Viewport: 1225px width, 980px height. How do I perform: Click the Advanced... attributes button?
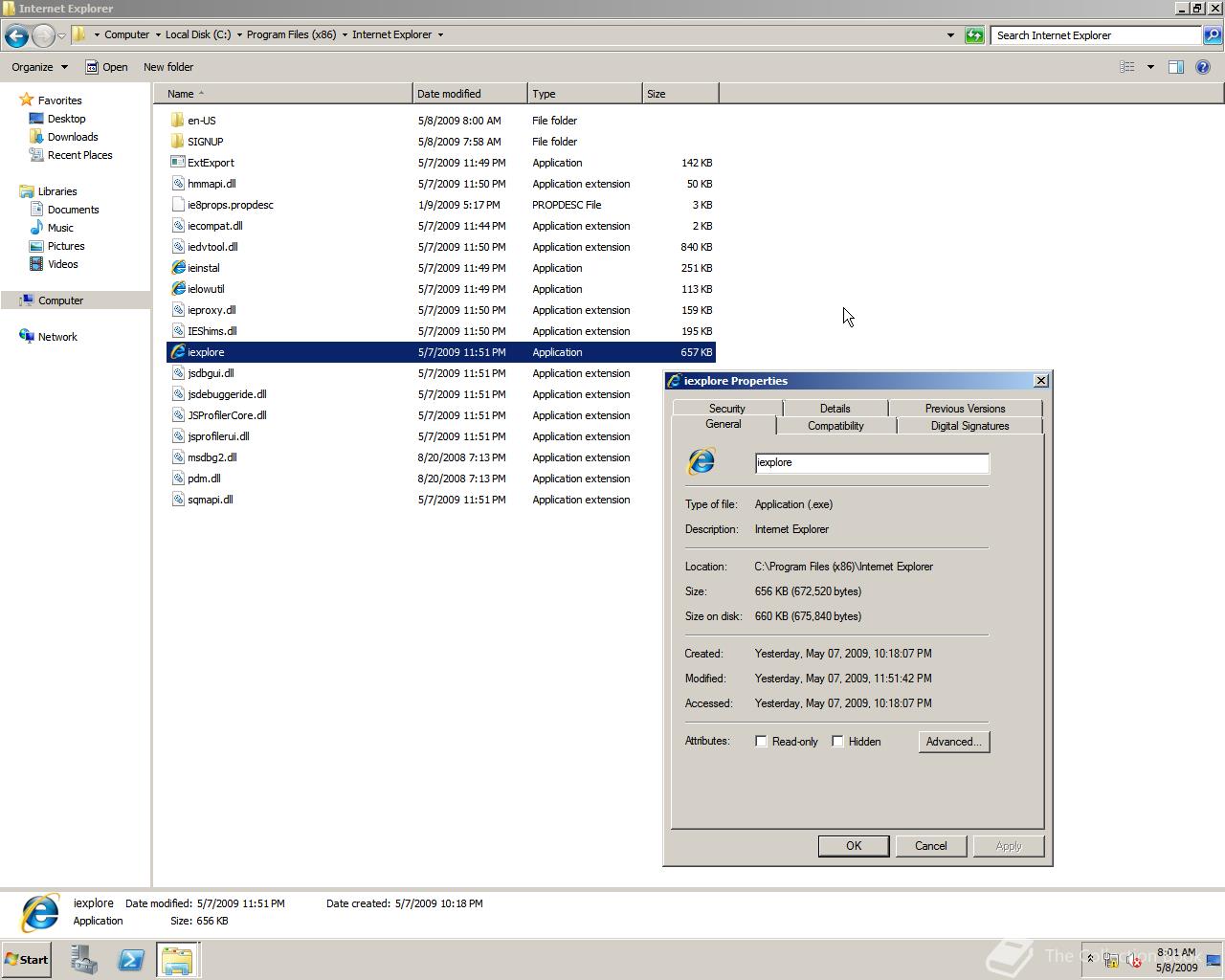pyautogui.click(x=954, y=742)
